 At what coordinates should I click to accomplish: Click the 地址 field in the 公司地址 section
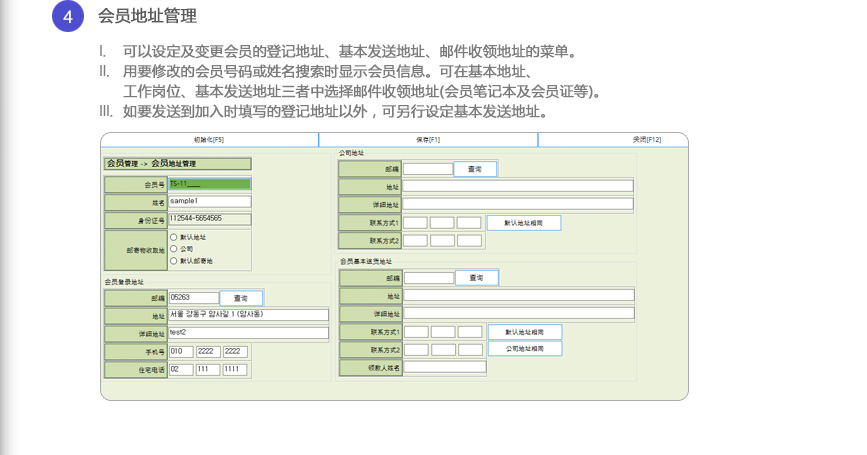tap(518, 186)
